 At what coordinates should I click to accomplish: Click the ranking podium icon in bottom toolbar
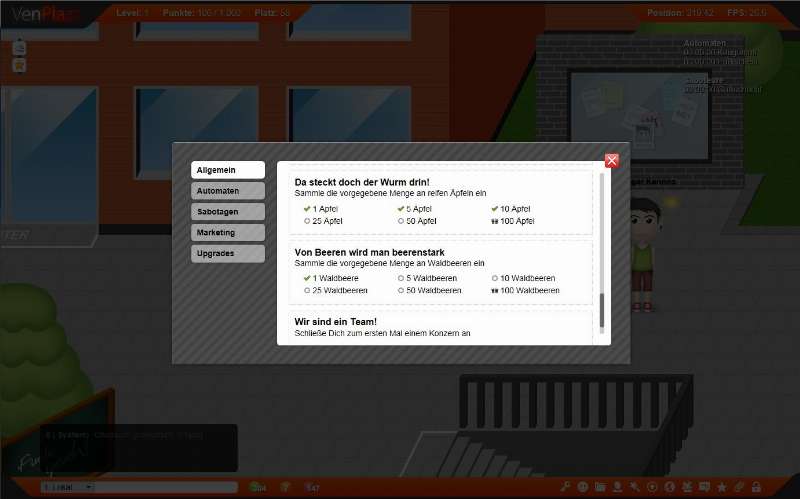687,487
